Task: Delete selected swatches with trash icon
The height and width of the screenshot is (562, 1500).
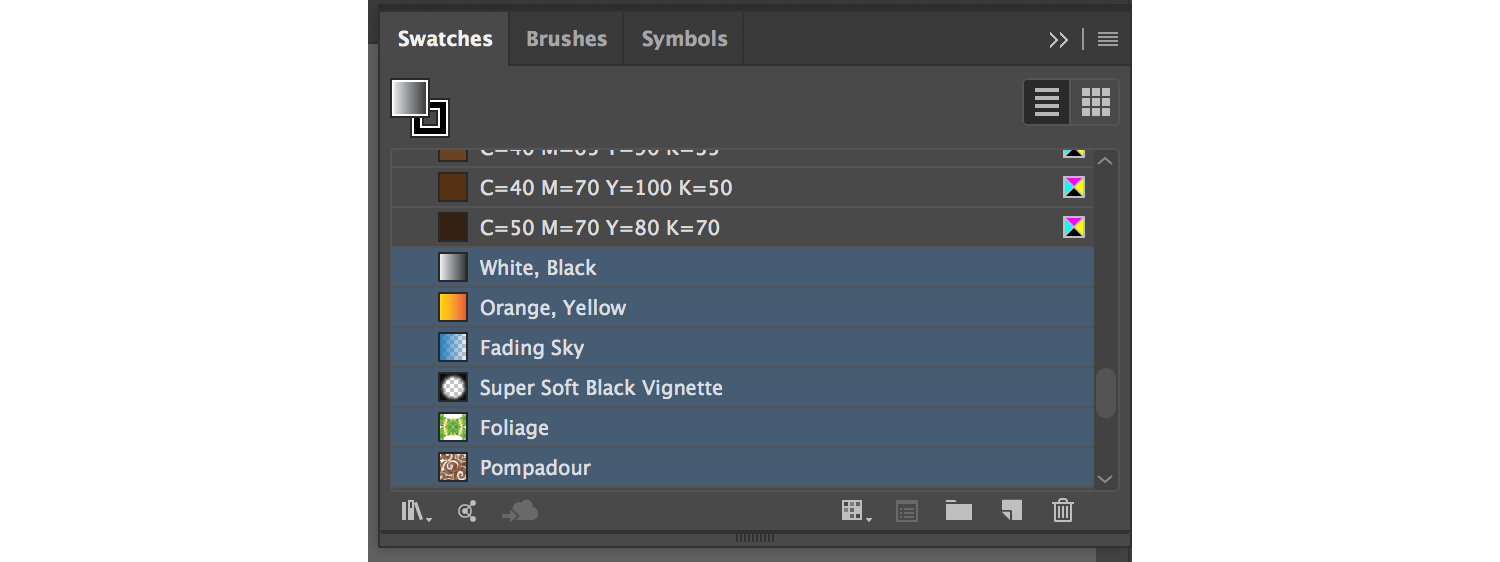Action: [x=1063, y=512]
